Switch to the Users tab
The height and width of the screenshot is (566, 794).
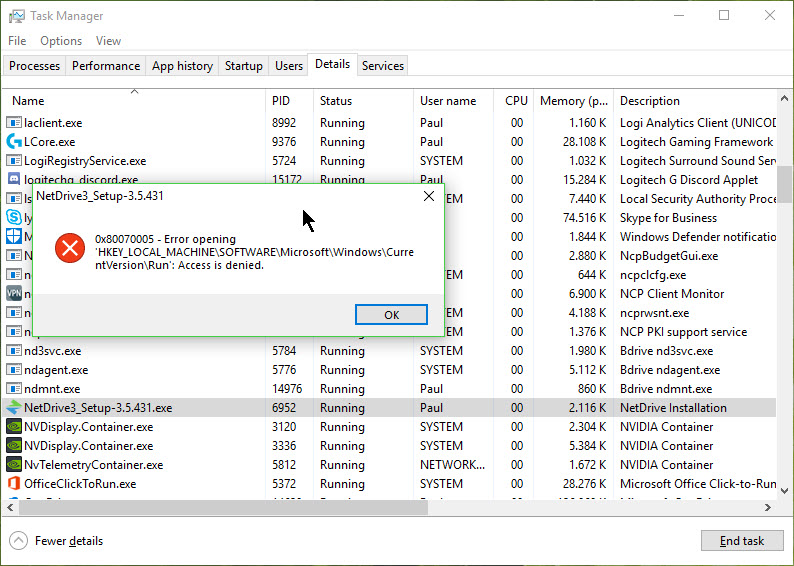click(x=289, y=66)
